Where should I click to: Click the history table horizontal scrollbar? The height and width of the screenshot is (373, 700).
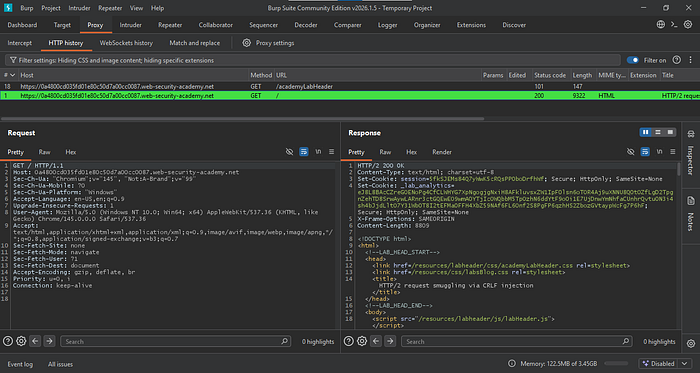click(242, 119)
